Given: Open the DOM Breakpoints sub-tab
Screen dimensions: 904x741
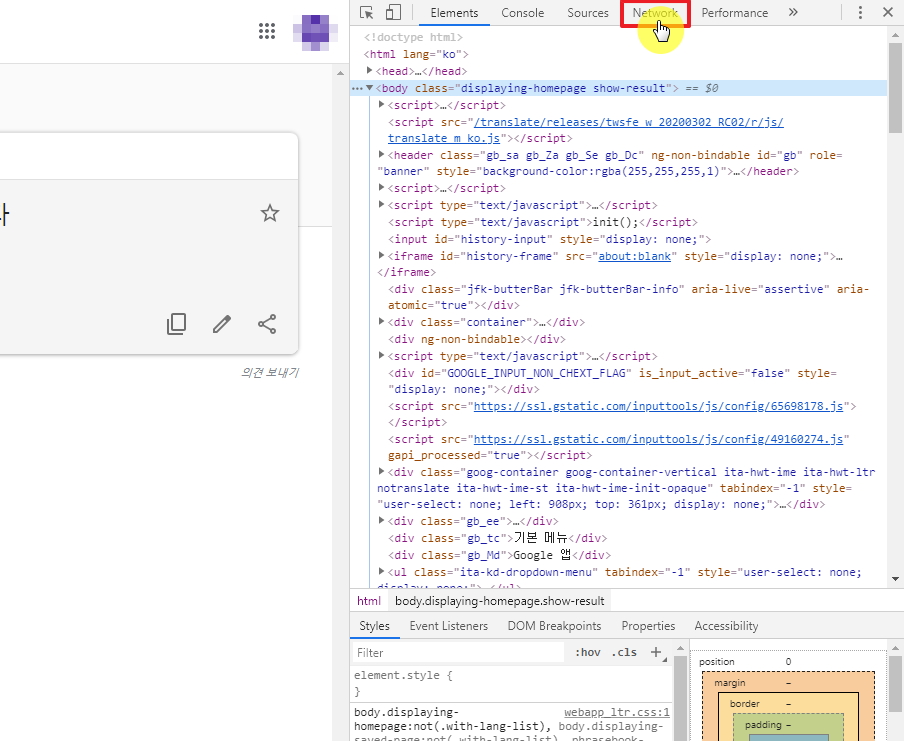Looking at the screenshot, I should pyautogui.click(x=554, y=626).
